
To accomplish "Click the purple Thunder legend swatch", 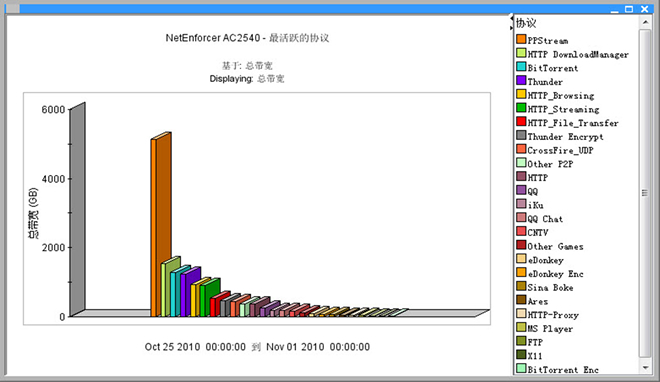I will 521,80.
